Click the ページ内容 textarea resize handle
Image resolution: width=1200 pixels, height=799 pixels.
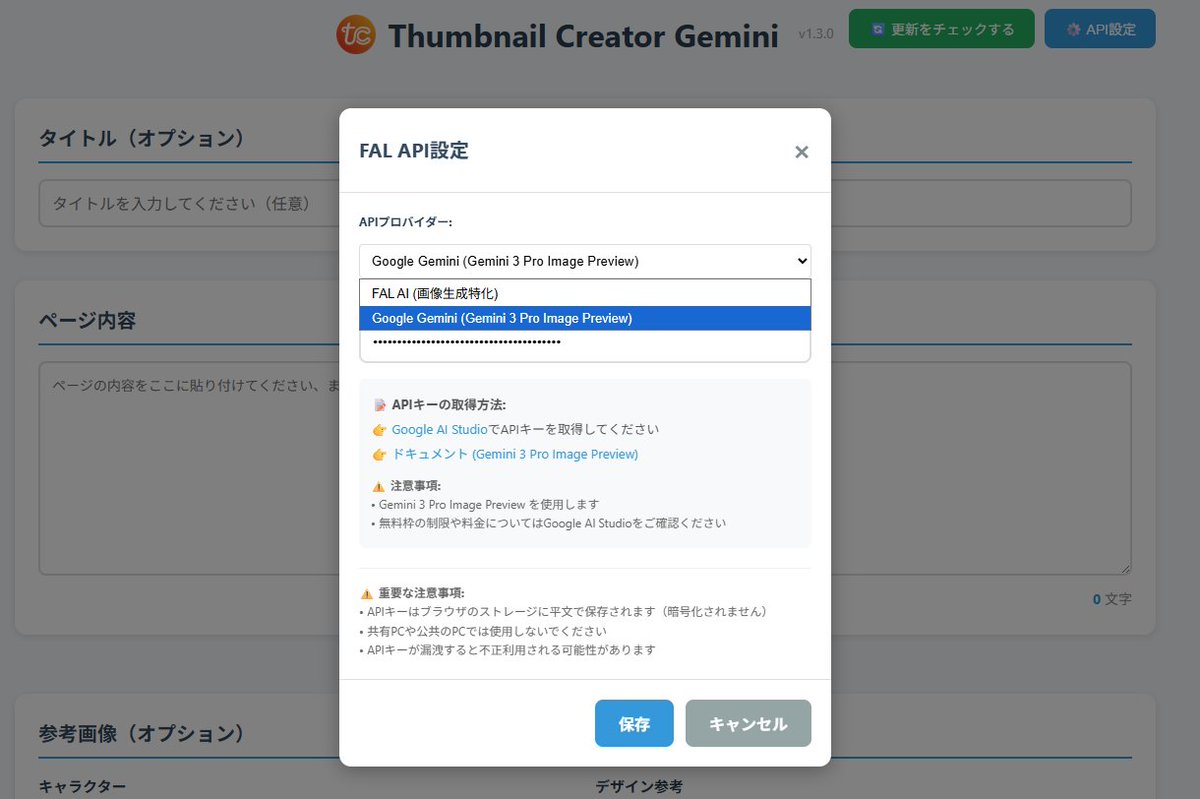(x=1125, y=569)
